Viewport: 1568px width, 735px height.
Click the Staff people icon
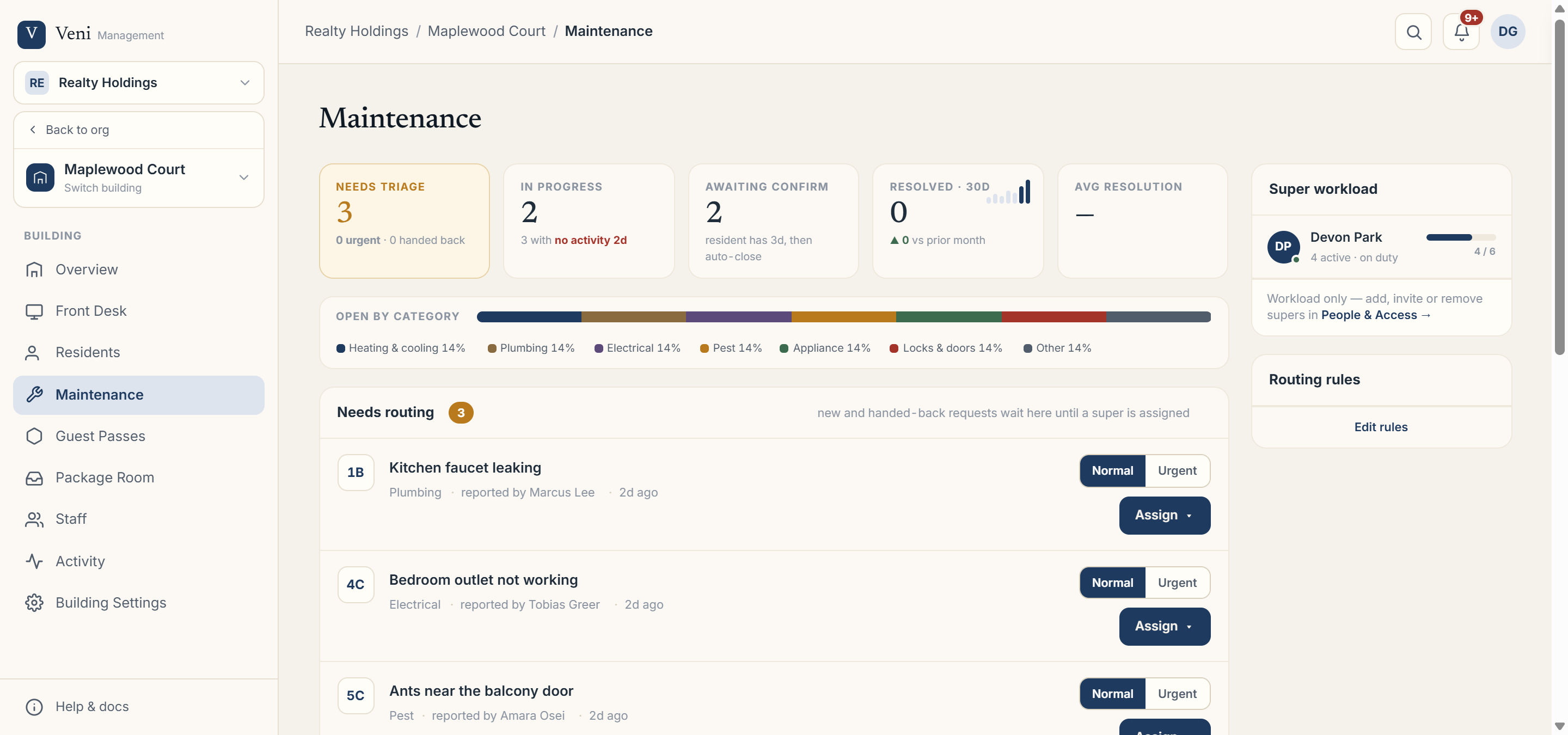34,519
